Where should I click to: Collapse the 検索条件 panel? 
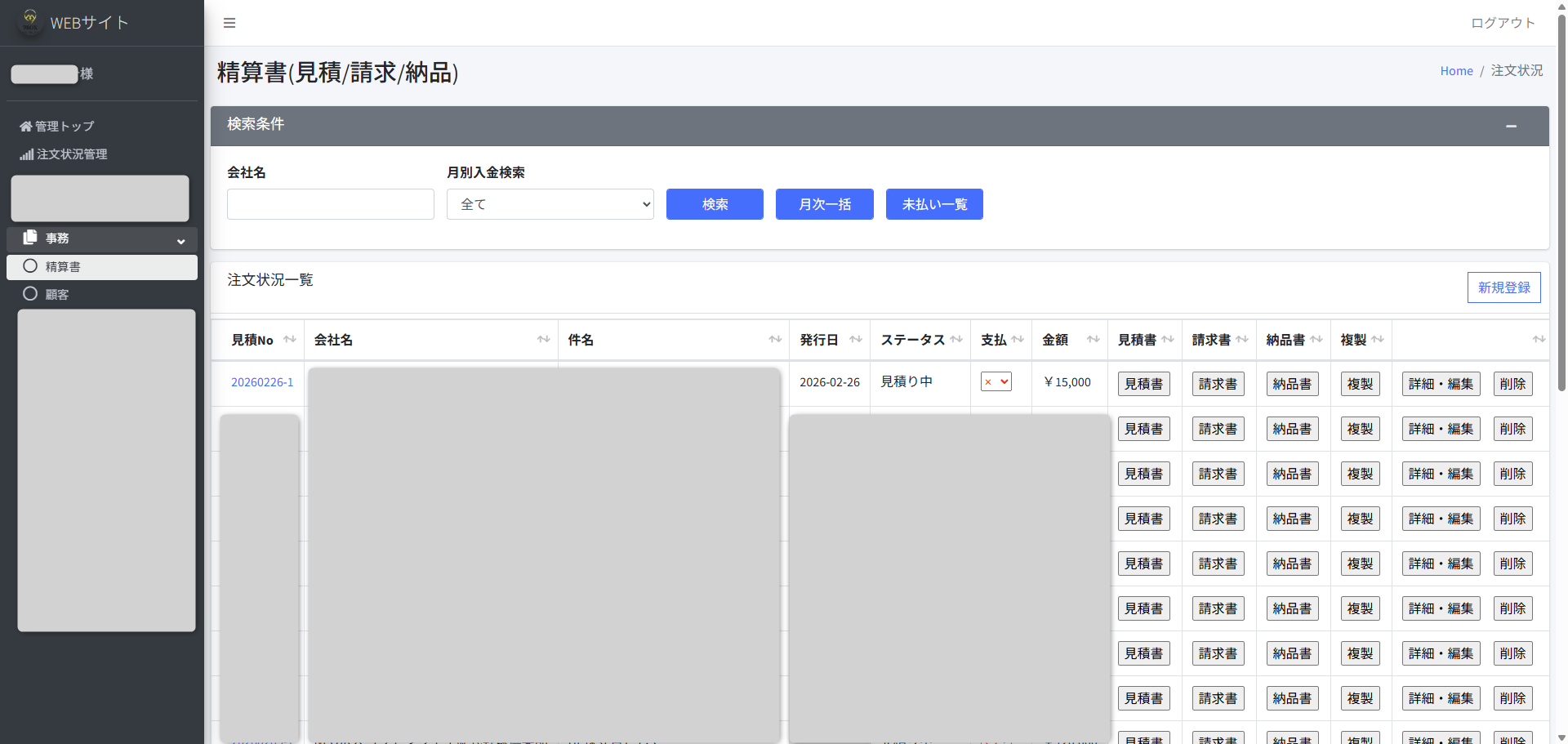coord(1511,126)
